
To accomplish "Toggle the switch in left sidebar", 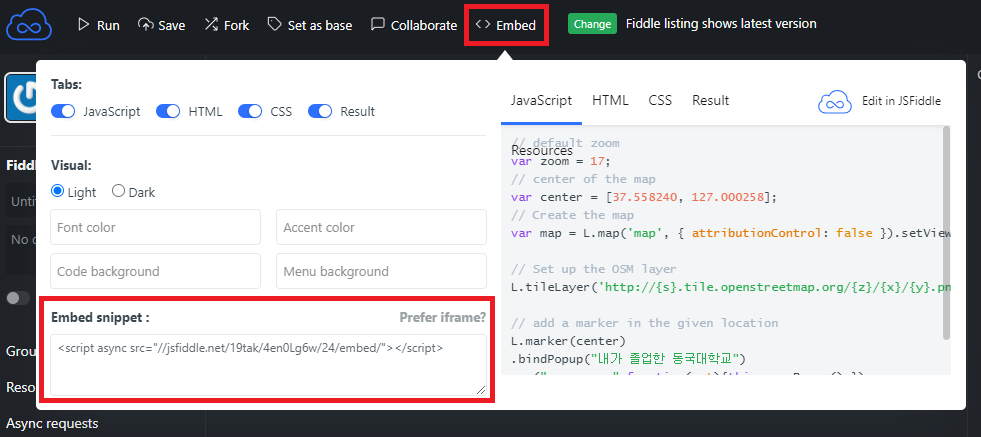I will click(x=18, y=298).
